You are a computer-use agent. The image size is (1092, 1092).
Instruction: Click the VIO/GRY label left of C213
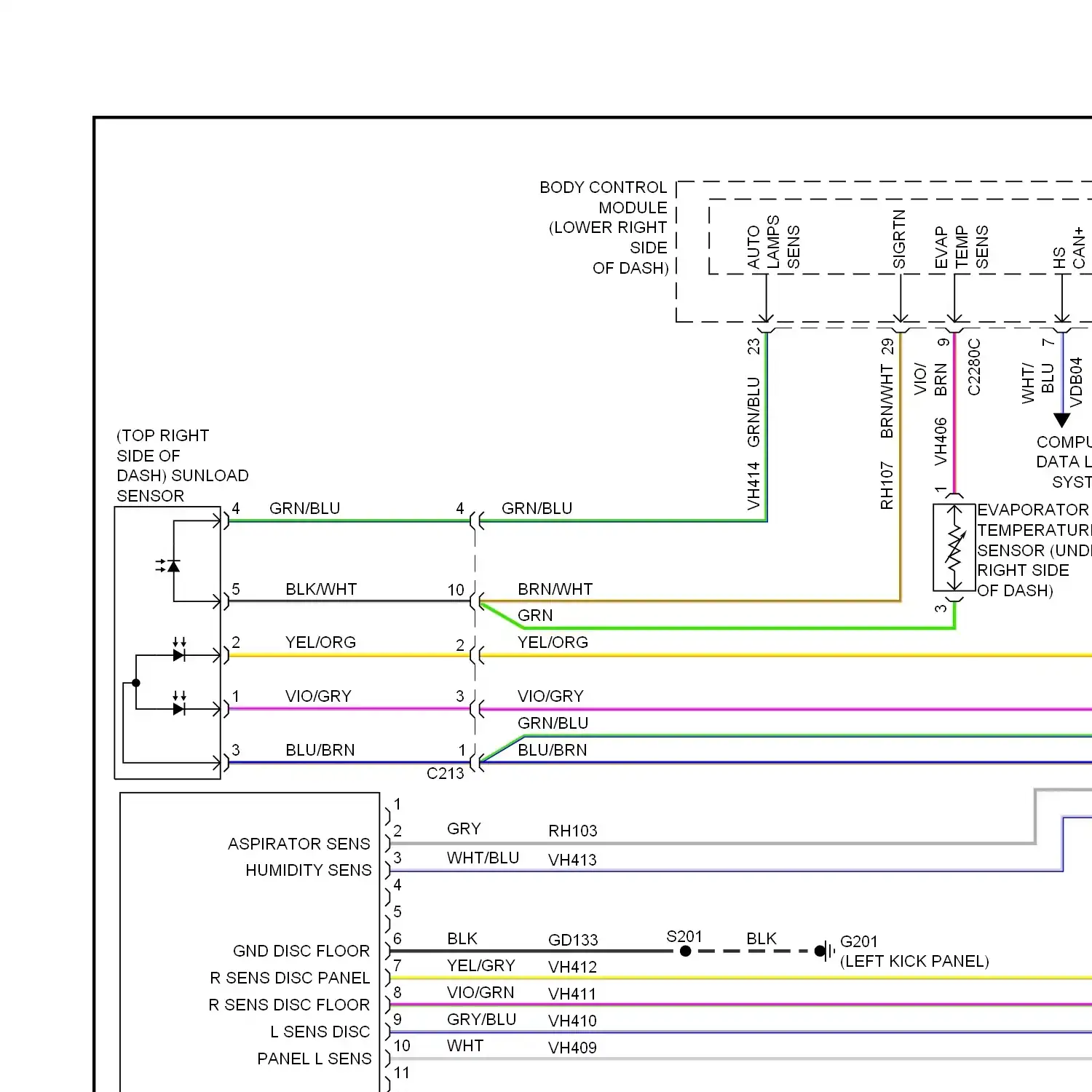click(318, 696)
